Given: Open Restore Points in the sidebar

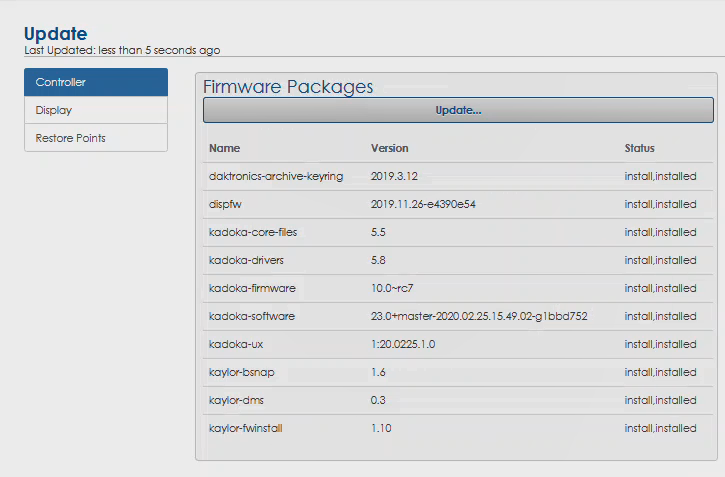Looking at the screenshot, I should pyautogui.click(x=96, y=138).
